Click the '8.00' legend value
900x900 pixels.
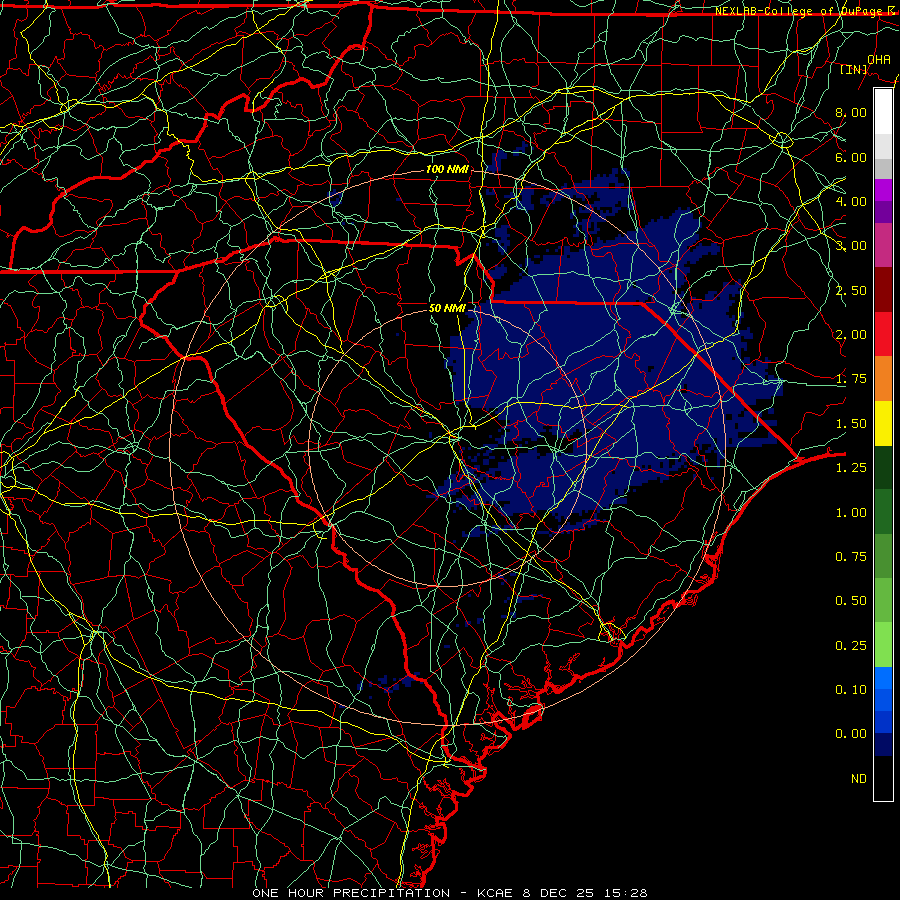point(851,112)
